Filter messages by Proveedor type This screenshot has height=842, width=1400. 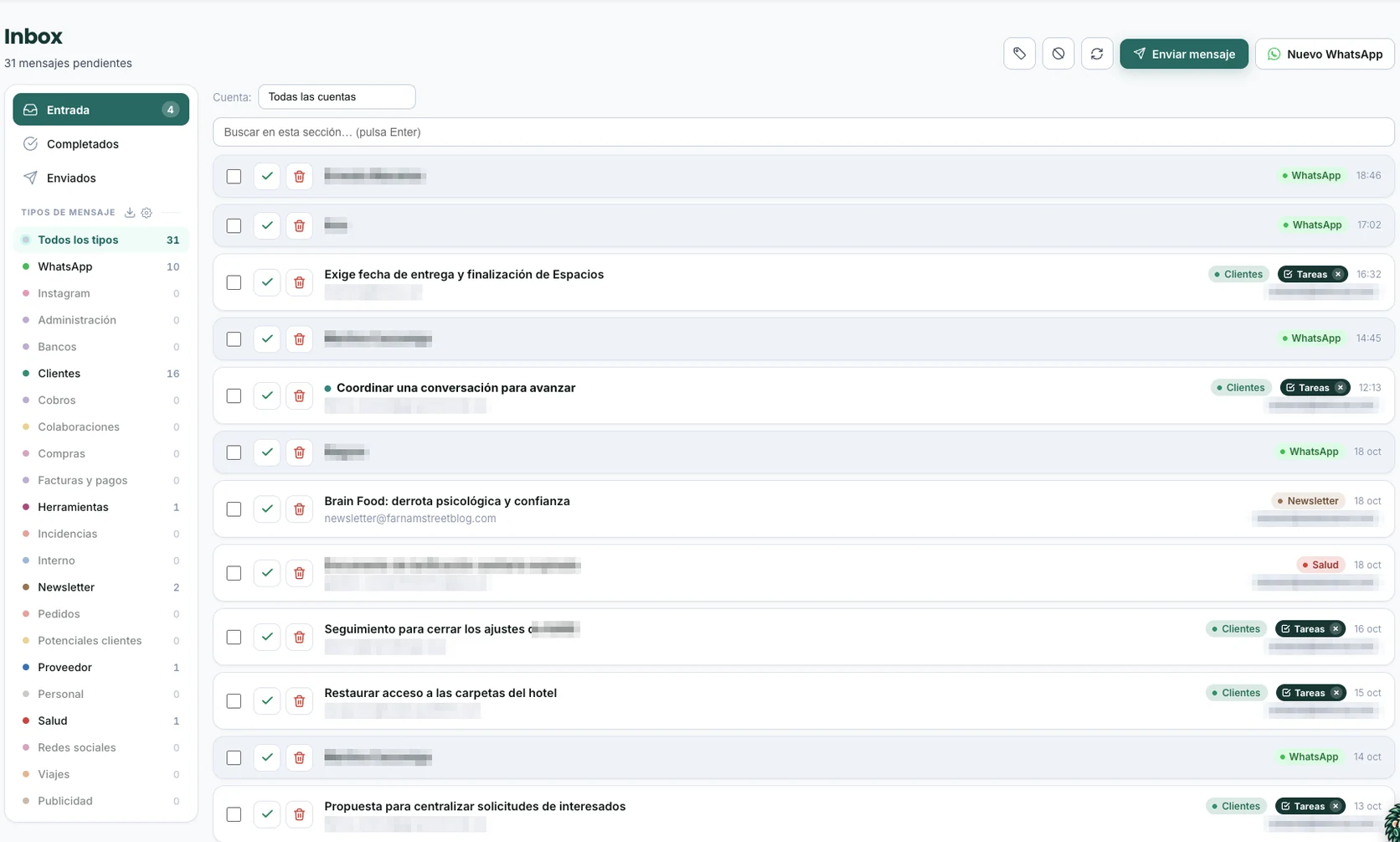(x=101, y=667)
